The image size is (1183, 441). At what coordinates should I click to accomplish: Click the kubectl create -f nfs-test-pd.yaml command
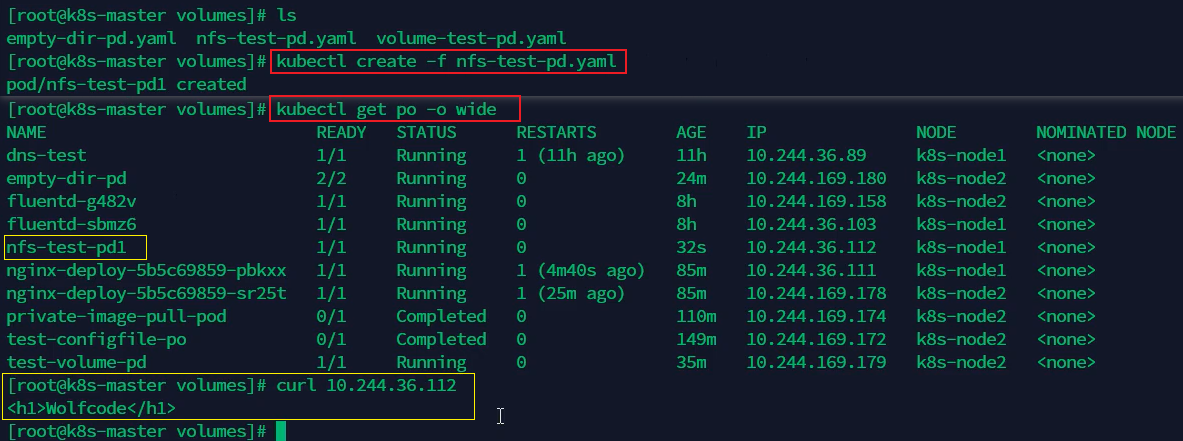(x=447, y=62)
